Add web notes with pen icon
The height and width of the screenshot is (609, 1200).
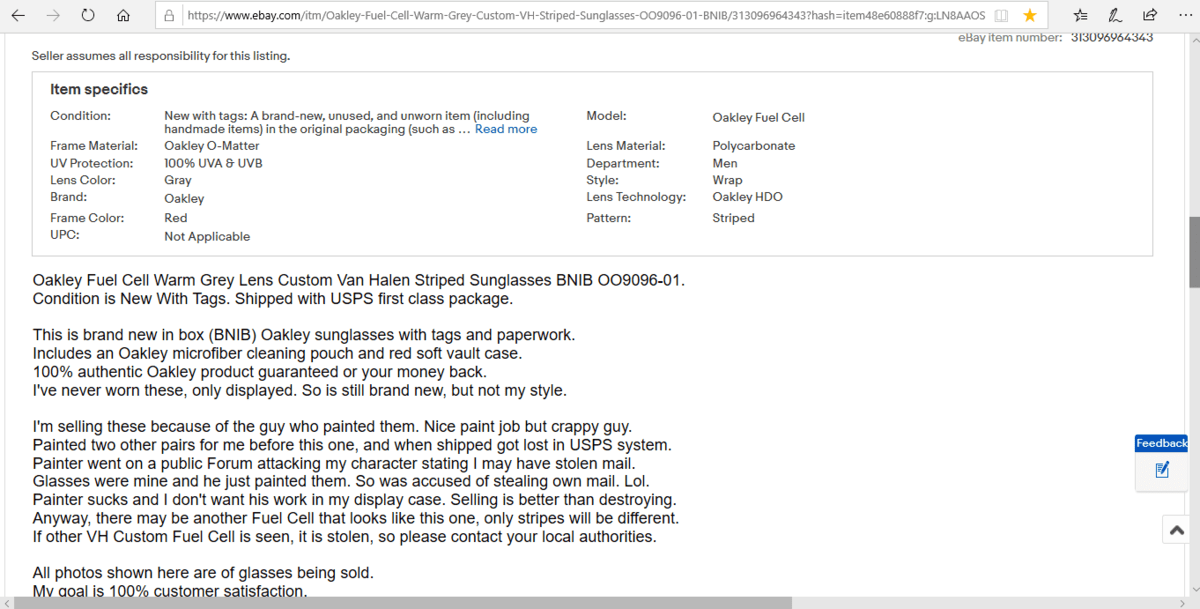[1115, 15]
